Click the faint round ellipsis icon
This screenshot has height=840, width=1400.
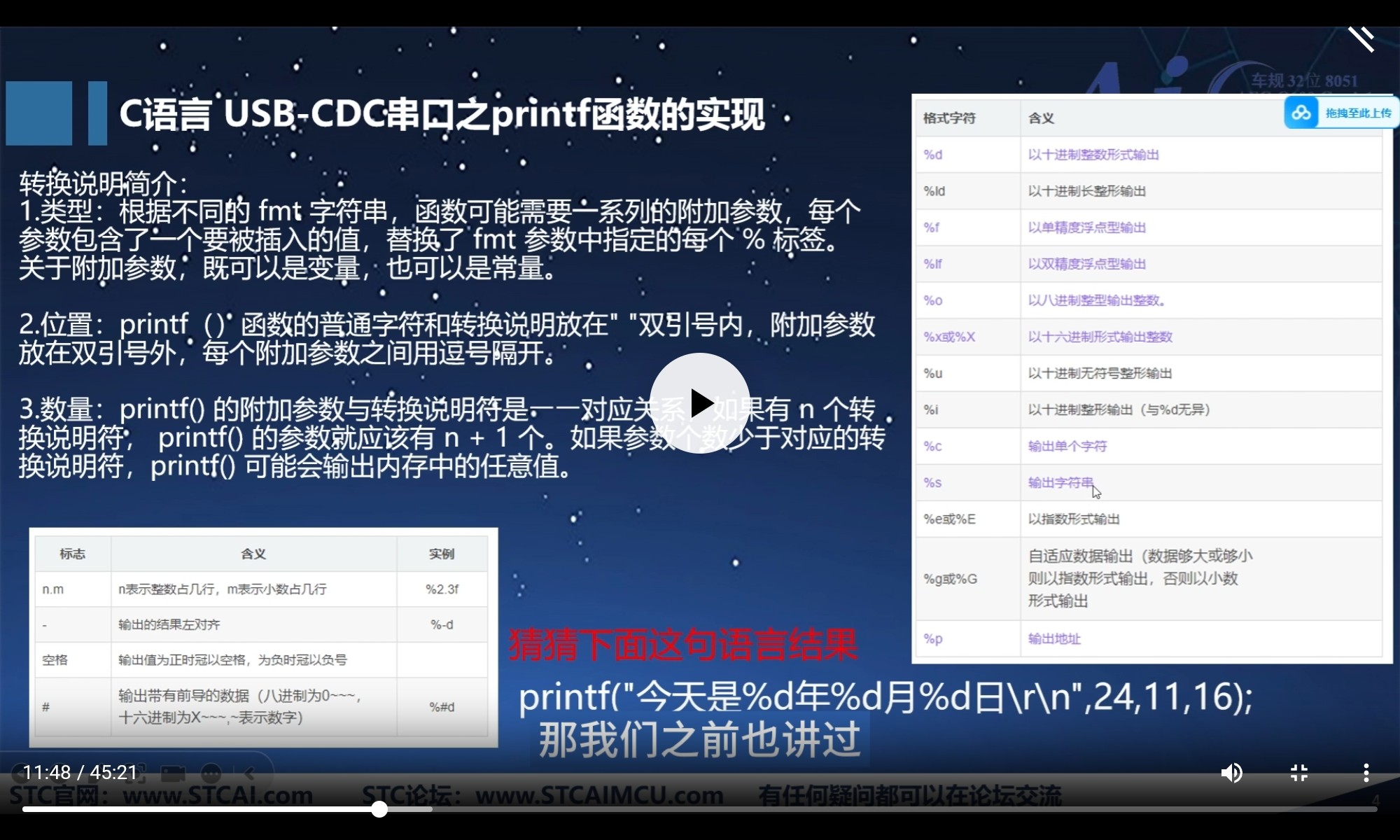coord(211,773)
